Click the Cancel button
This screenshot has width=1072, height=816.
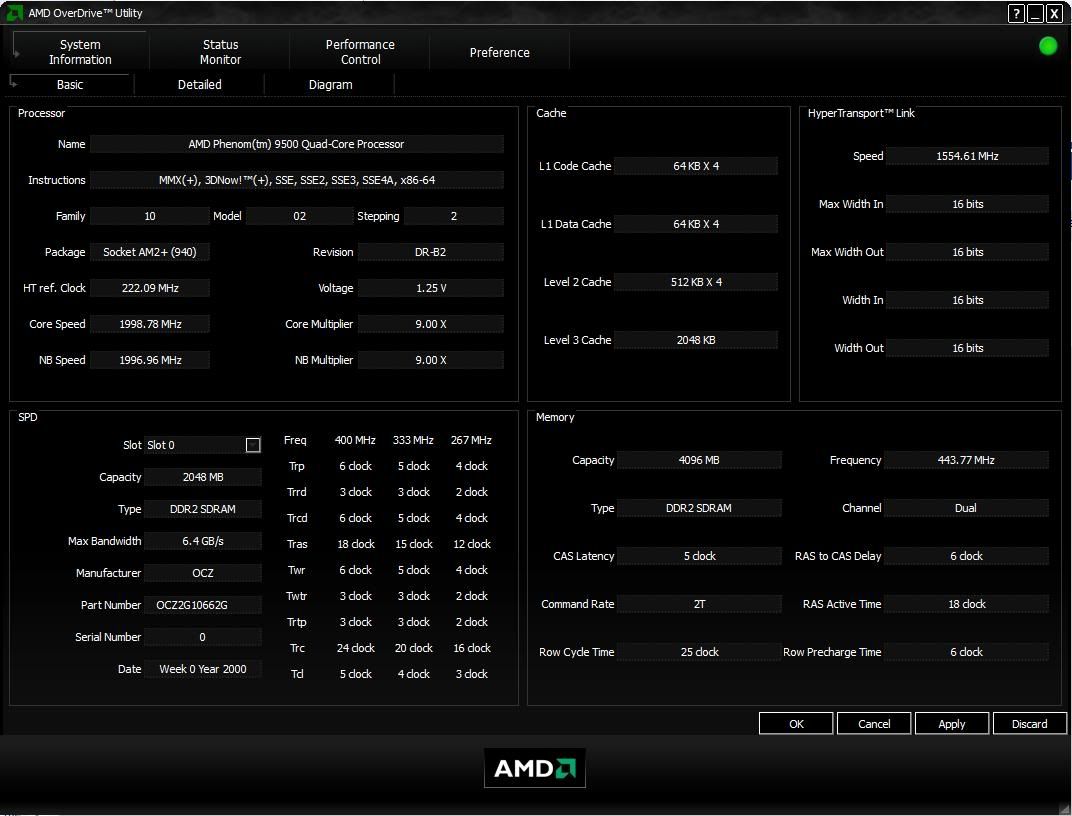(x=874, y=724)
